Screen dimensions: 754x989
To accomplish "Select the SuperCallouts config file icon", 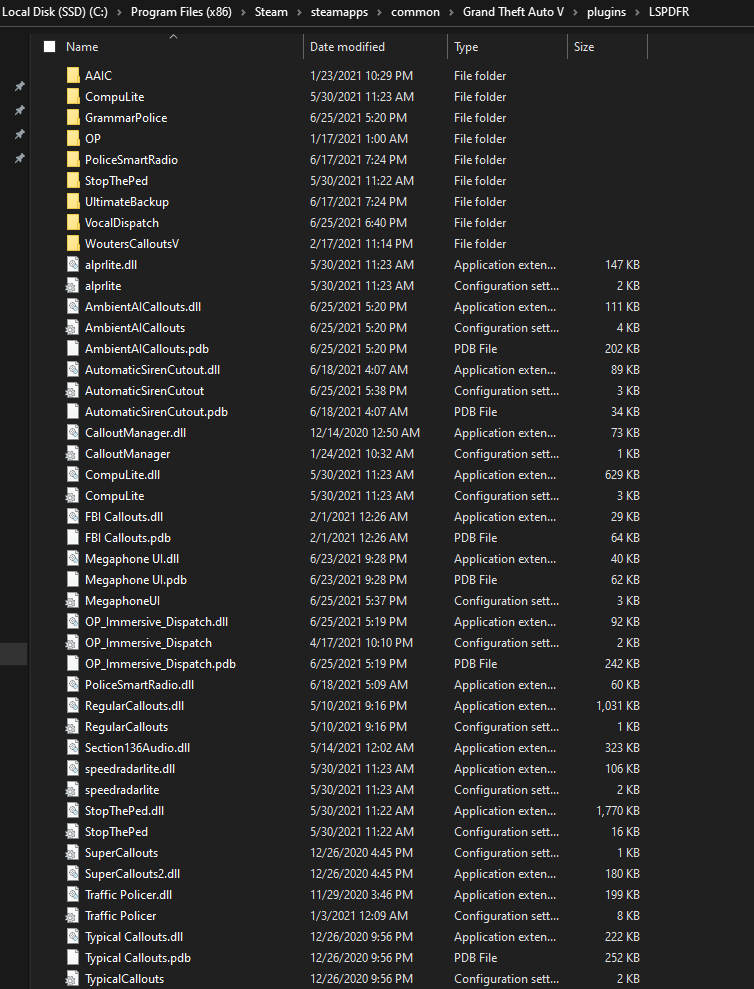I will 73,853.
